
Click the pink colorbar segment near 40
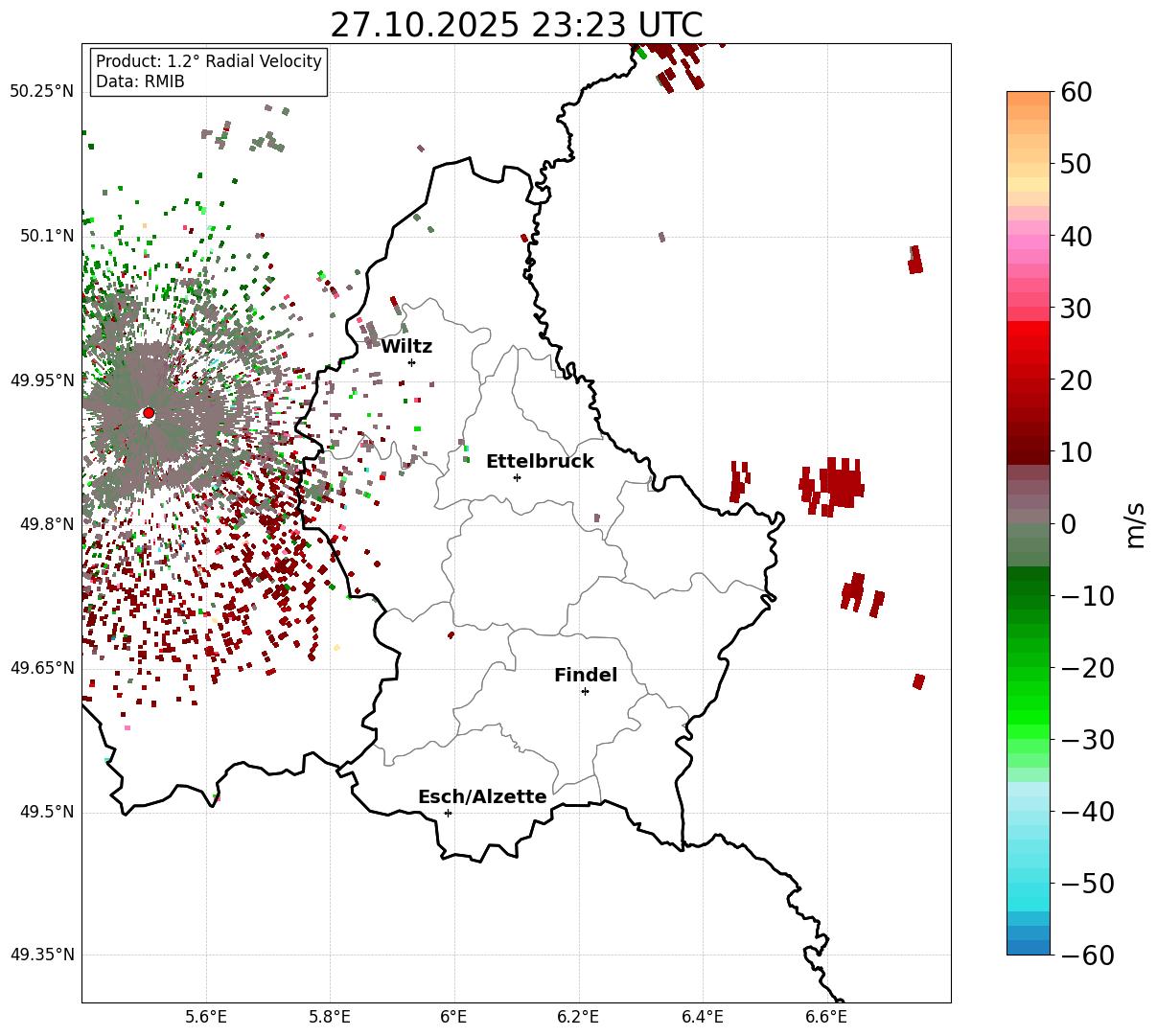(1029, 242)
